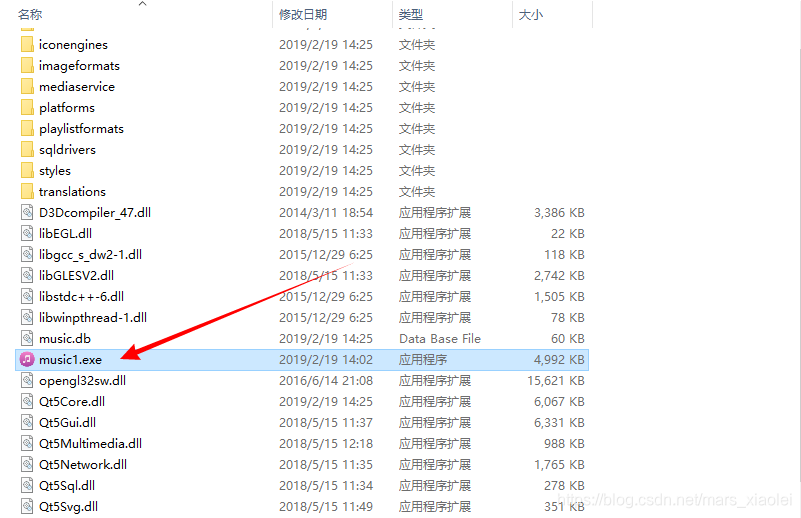Click the 4,992 KB size of music1.exe
Screen dimensions: 801x518
(x=559, y=360)
